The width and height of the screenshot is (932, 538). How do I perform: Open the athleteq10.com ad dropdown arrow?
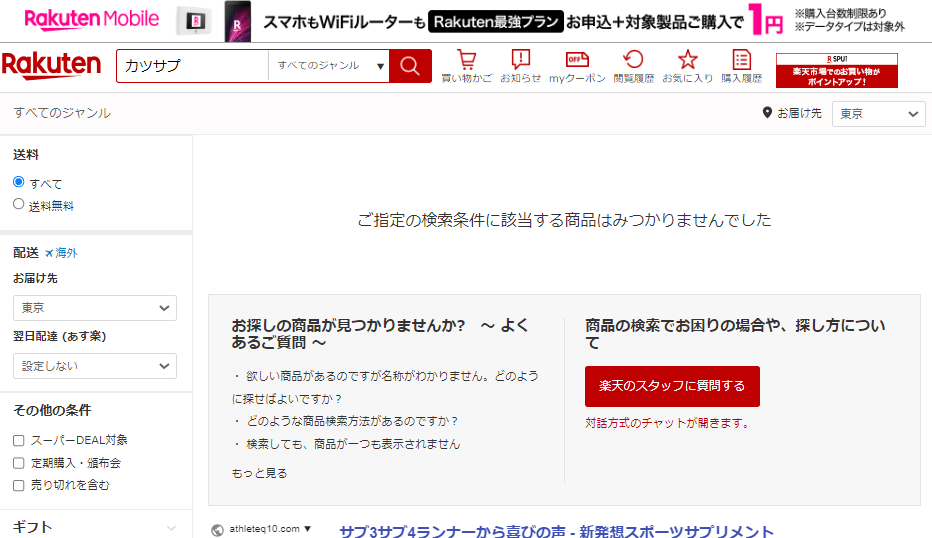[x=307, y=528]
